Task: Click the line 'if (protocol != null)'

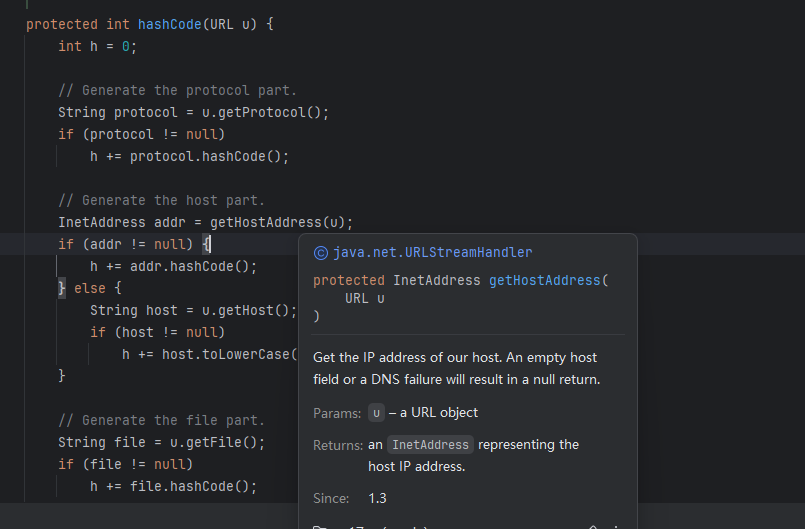Action: [141, 135]
